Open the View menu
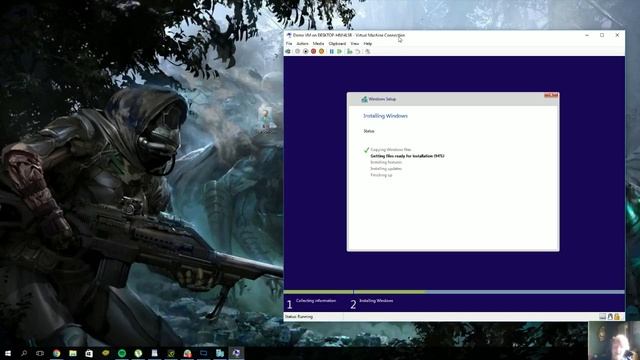The height and width of the screenshot is (360, 640). [355, 44]
